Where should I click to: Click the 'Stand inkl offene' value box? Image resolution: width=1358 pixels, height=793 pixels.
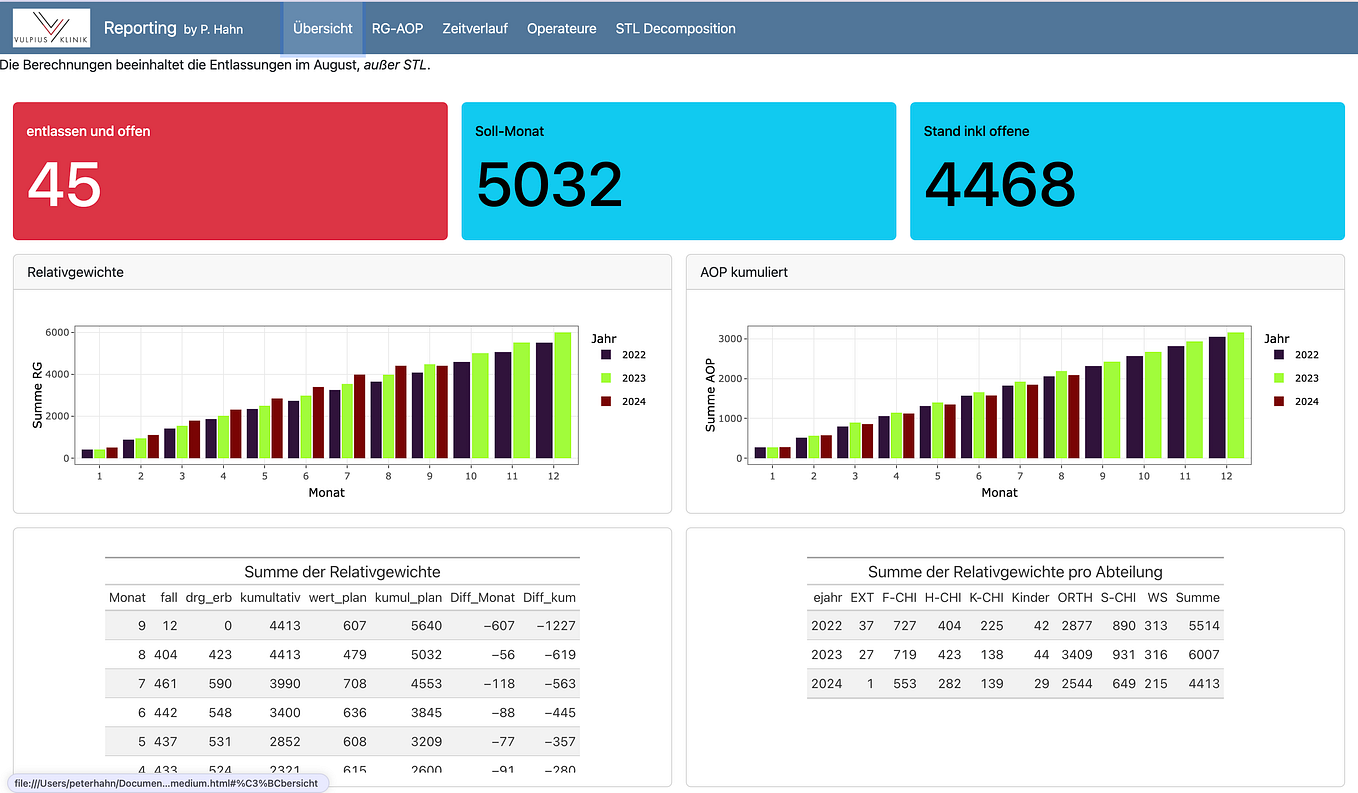[x=1127, y=170]
